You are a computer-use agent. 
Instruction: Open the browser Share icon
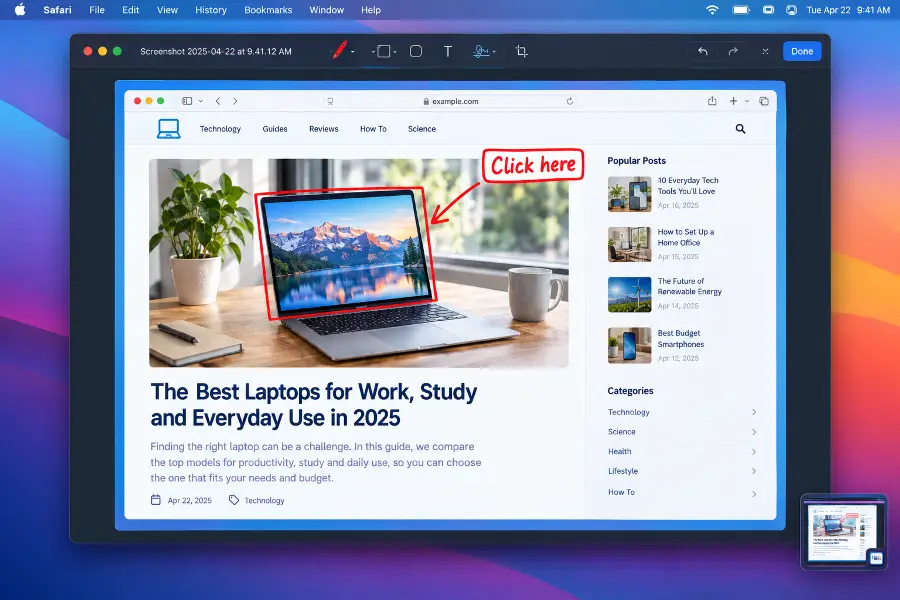coord(712,101)
